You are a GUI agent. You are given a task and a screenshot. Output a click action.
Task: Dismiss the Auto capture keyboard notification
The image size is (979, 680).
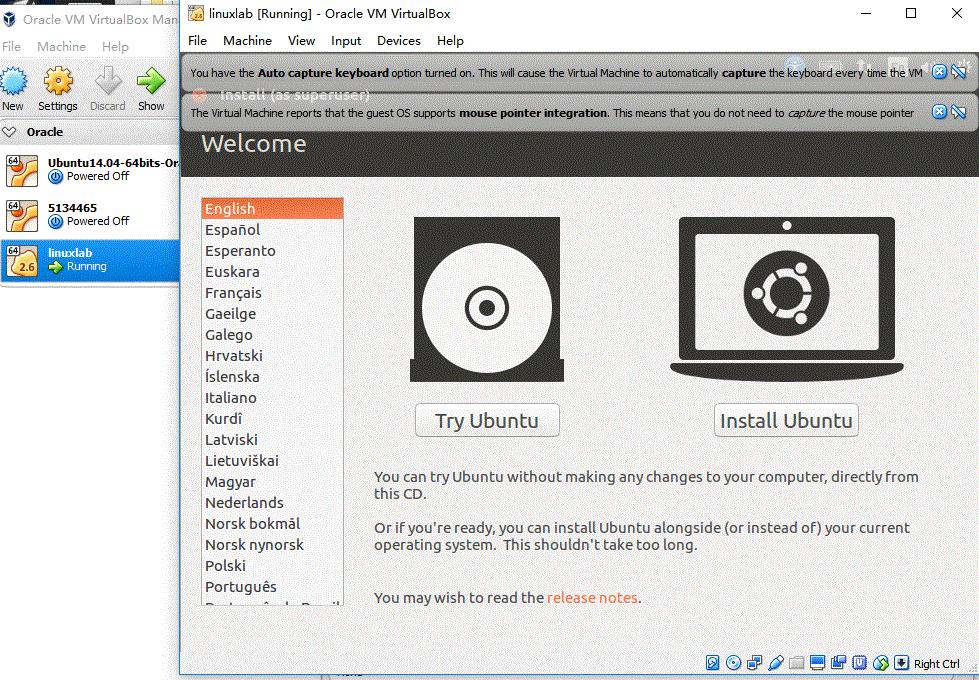click(x=939, y=72)
